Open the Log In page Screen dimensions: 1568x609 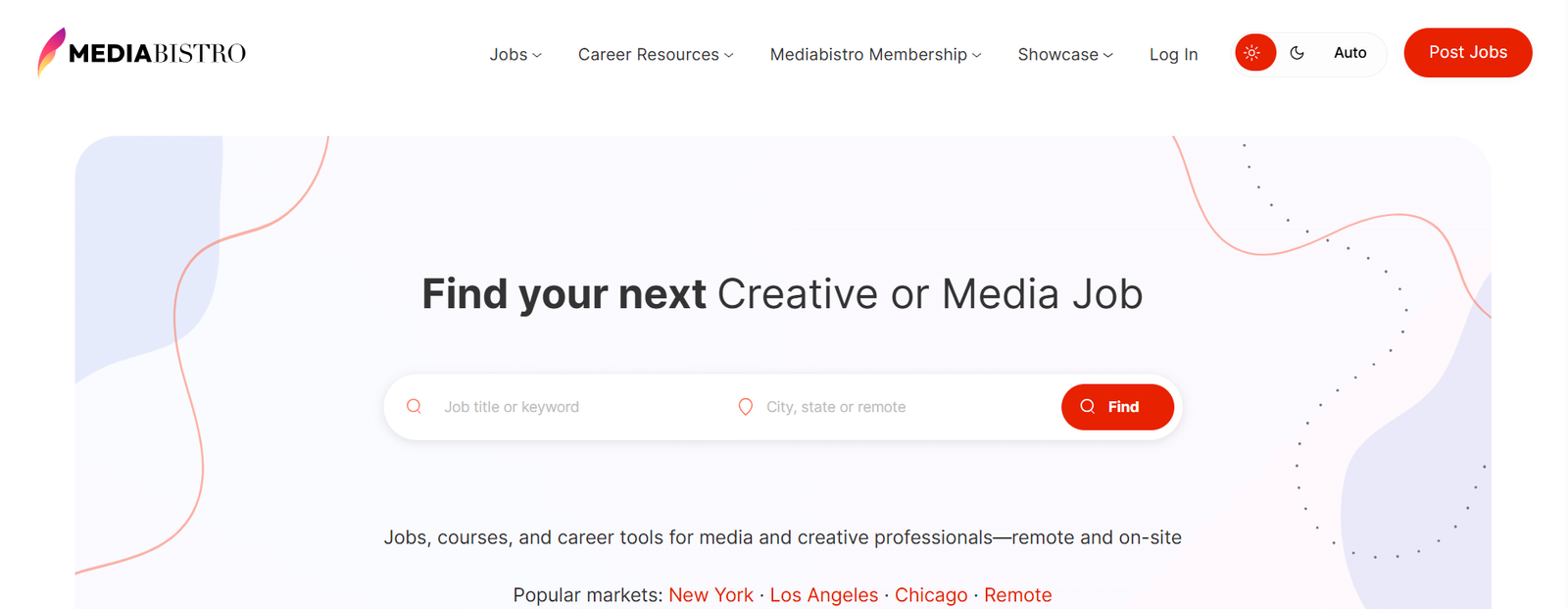(1173, 55)
